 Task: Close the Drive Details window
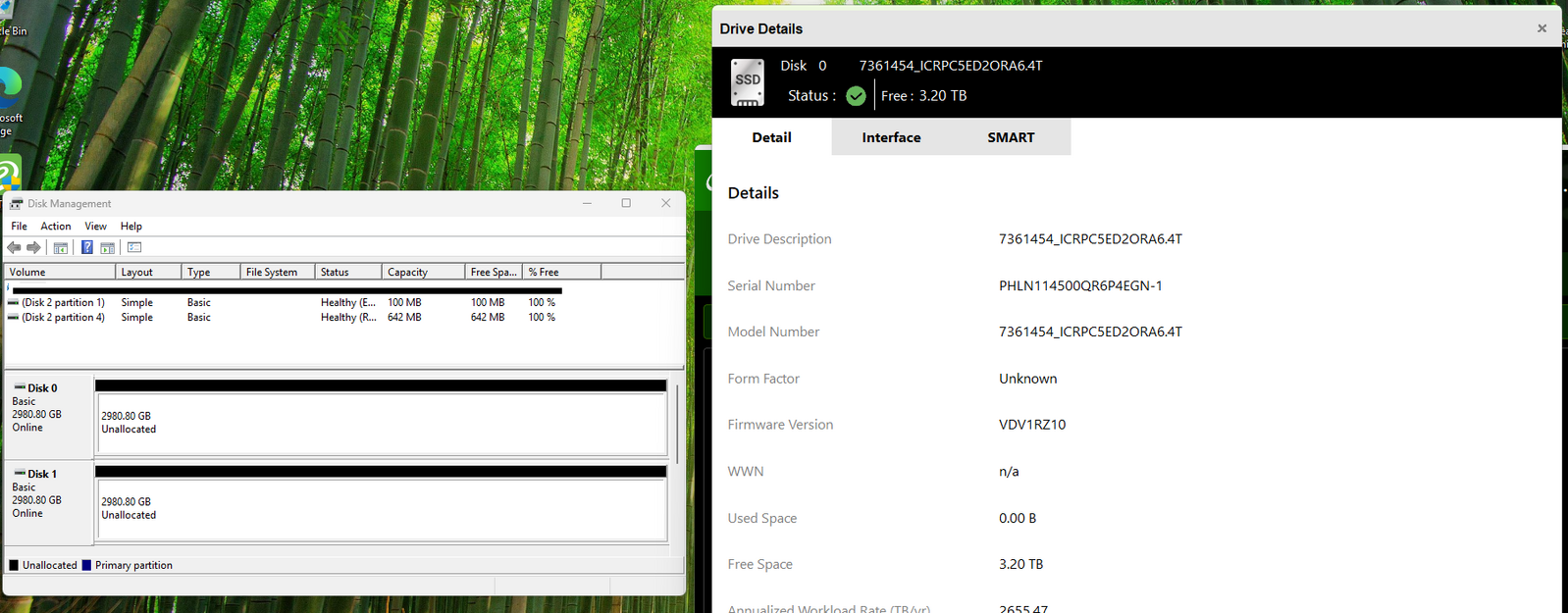(x=1542, y=28)
